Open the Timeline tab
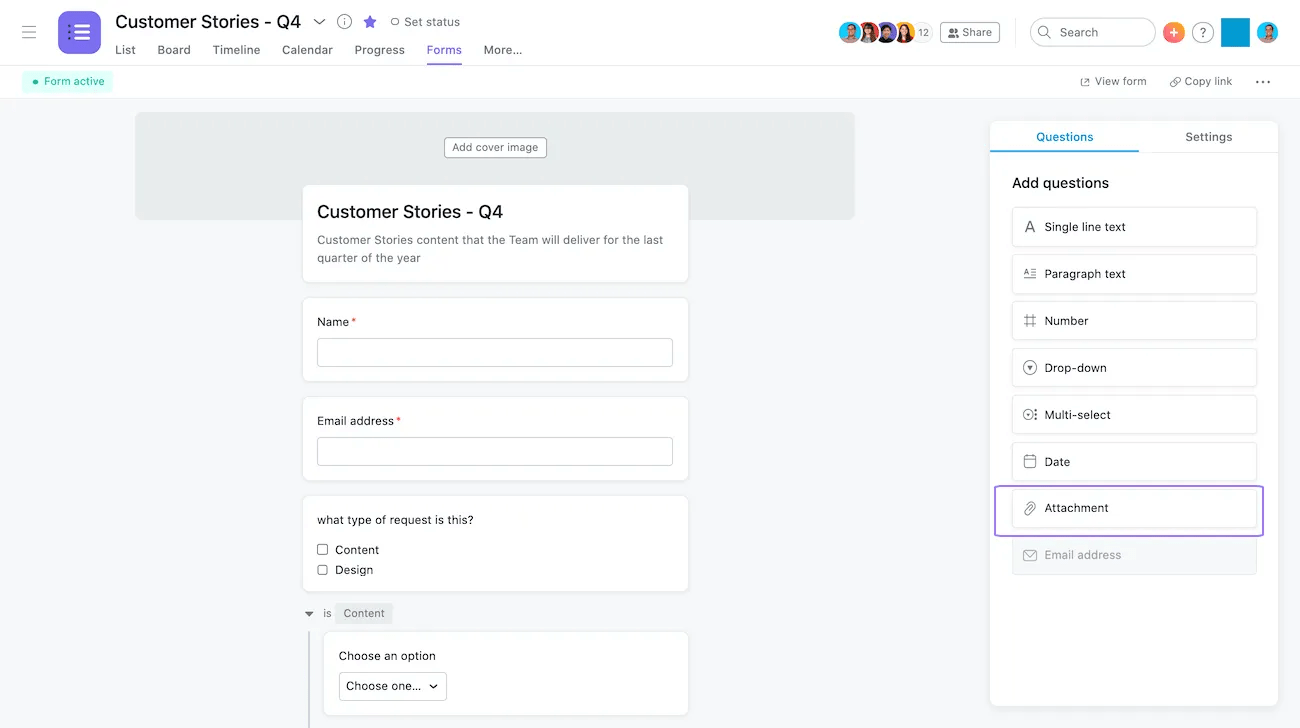The height and width of the screenshot is (728, 1300). [x=236, y=50]
